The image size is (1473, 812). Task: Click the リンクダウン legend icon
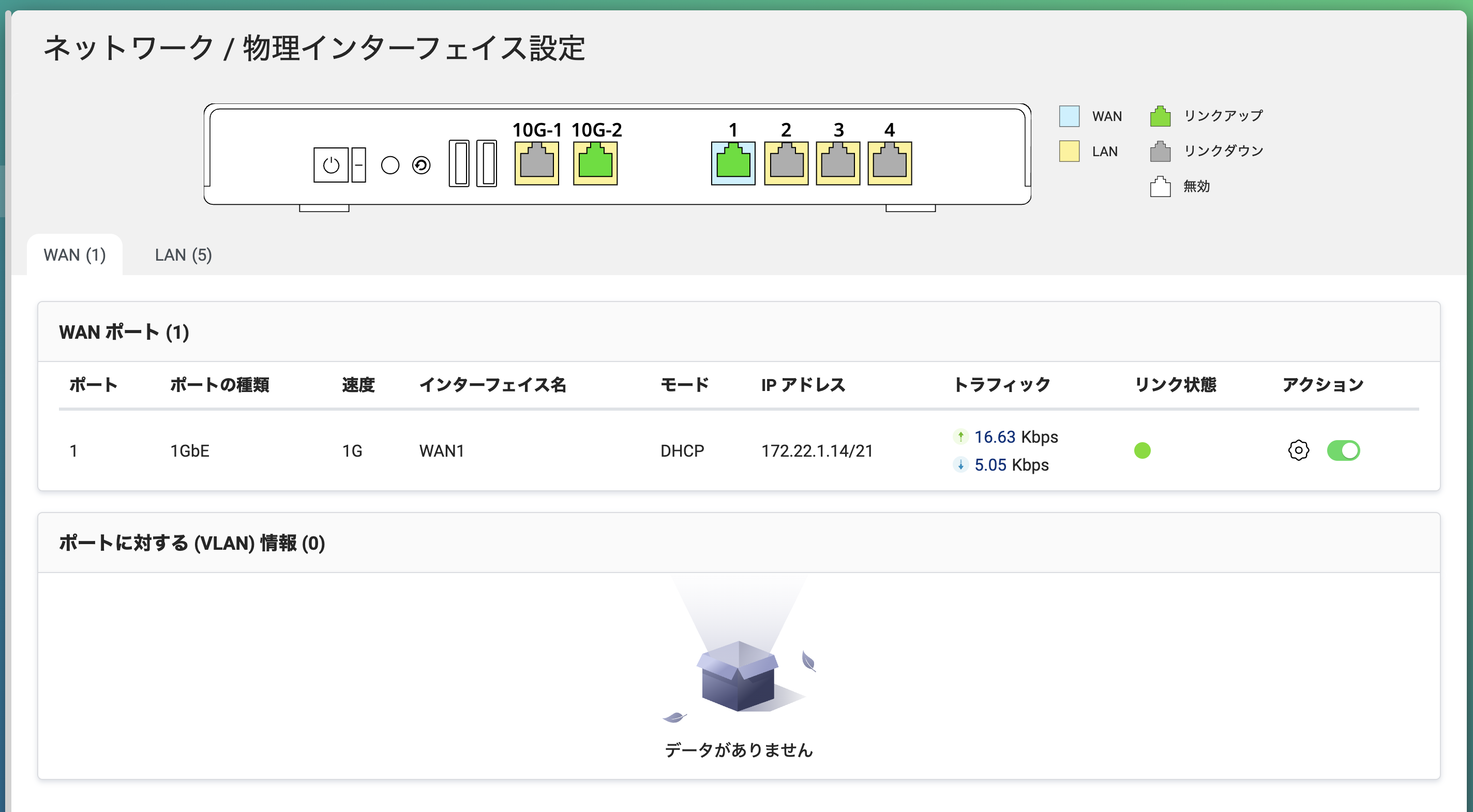coord(1160,151)
